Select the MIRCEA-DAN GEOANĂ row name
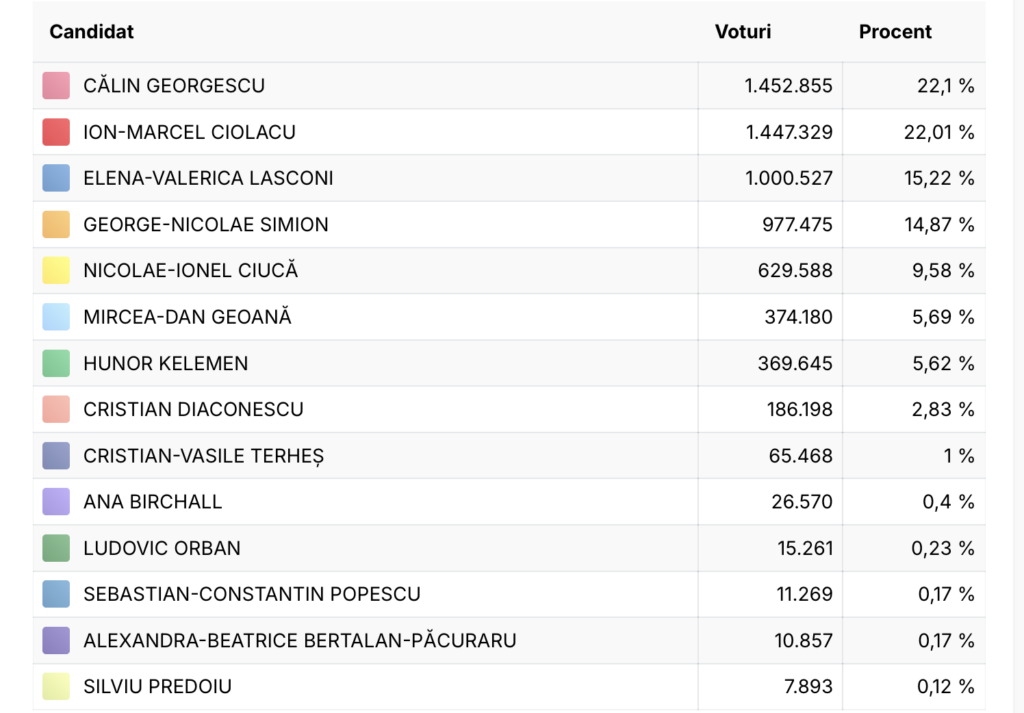This screenshot has height=713, width=1024. coord(187,317)
